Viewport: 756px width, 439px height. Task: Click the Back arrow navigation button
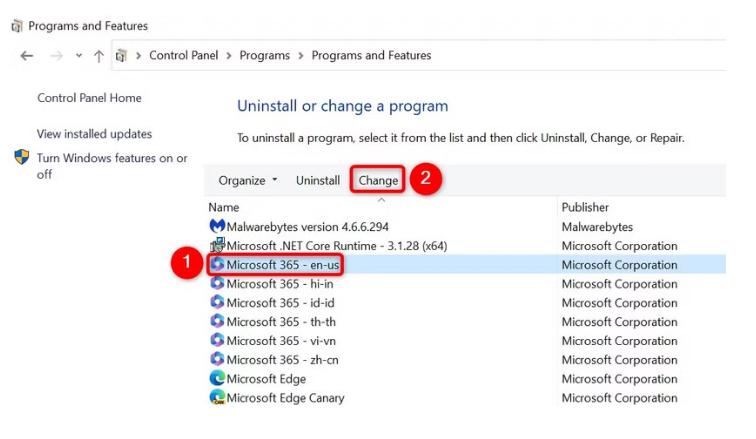pyautogui.click(x=27, y=56)
